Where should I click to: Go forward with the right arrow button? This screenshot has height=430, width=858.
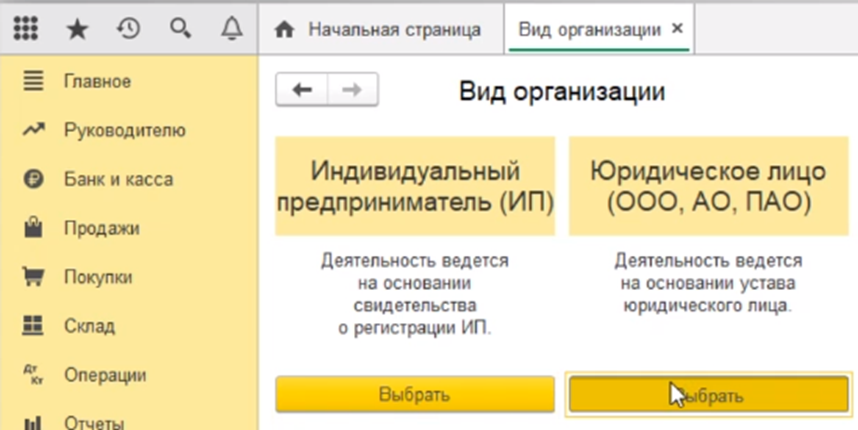350,90
